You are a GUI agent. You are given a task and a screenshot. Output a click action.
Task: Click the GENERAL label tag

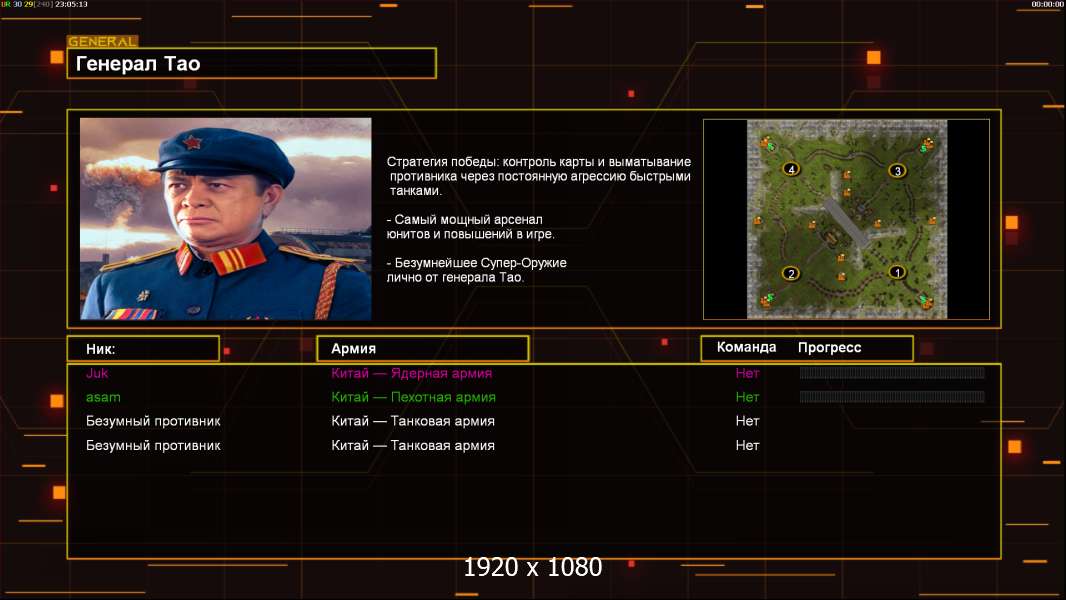(x=103, y=41)
